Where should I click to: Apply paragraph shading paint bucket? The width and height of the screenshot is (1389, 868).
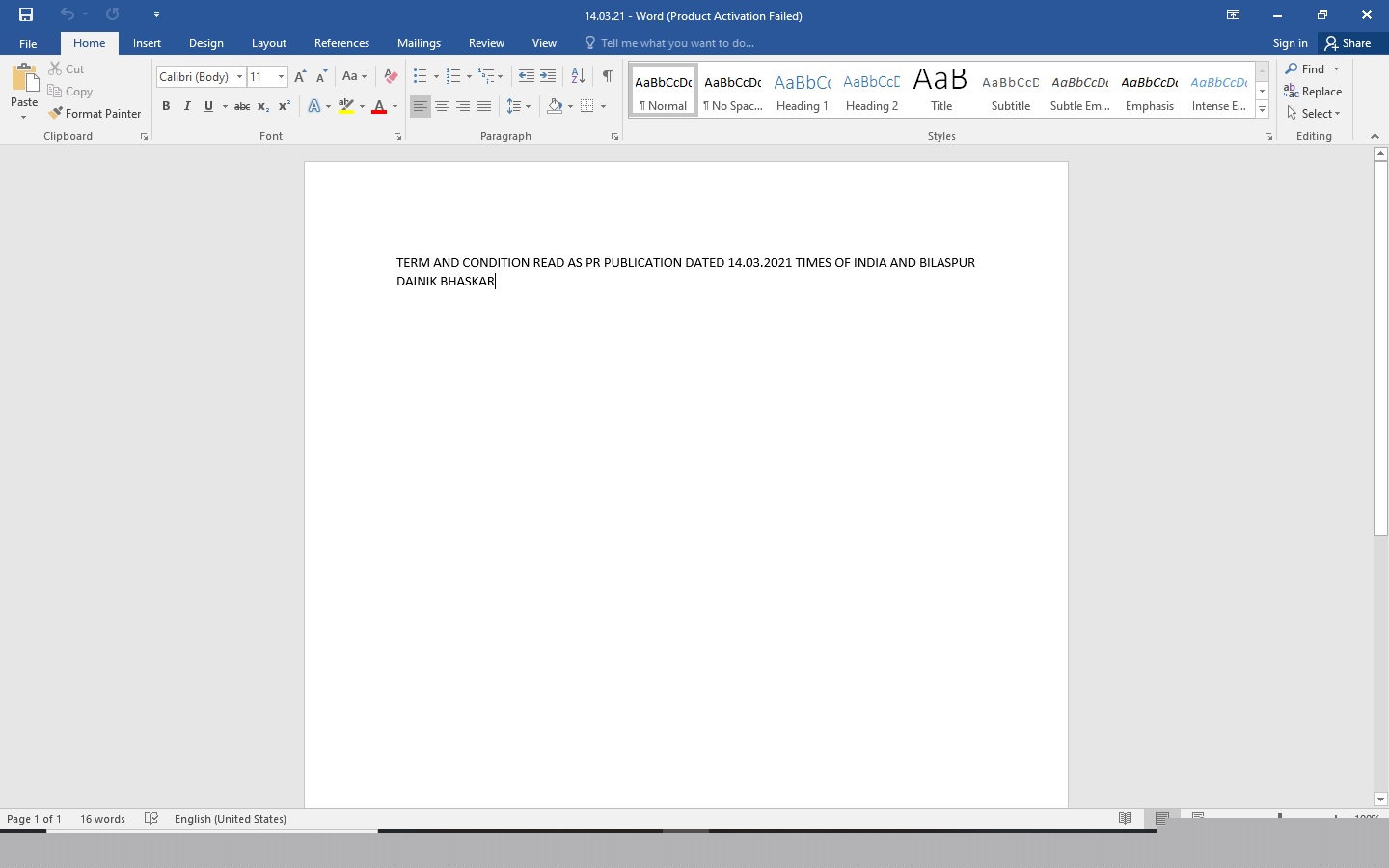click(555, 106)
